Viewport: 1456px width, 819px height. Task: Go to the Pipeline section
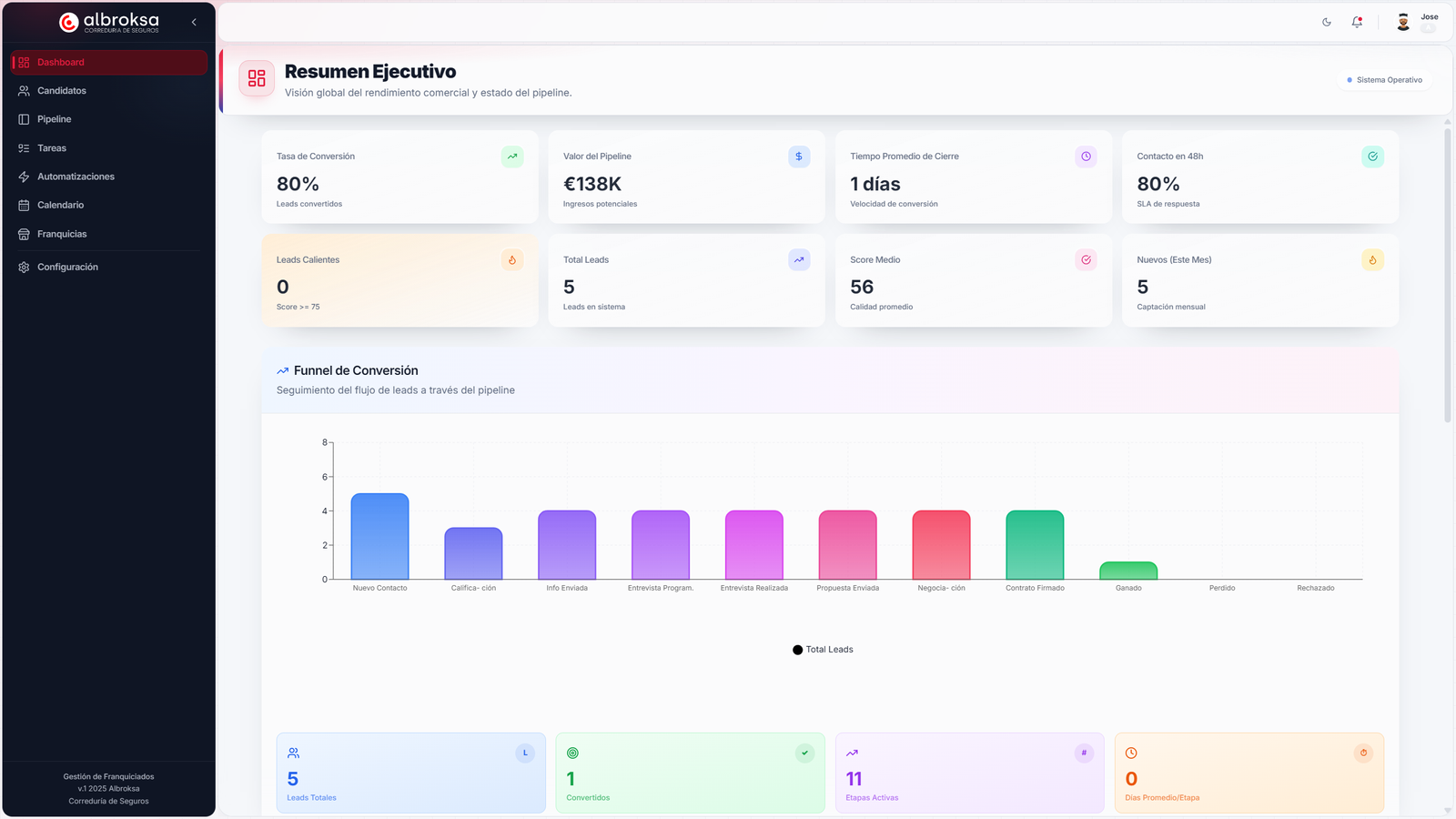pyautogui.click(x=54, y=119)
